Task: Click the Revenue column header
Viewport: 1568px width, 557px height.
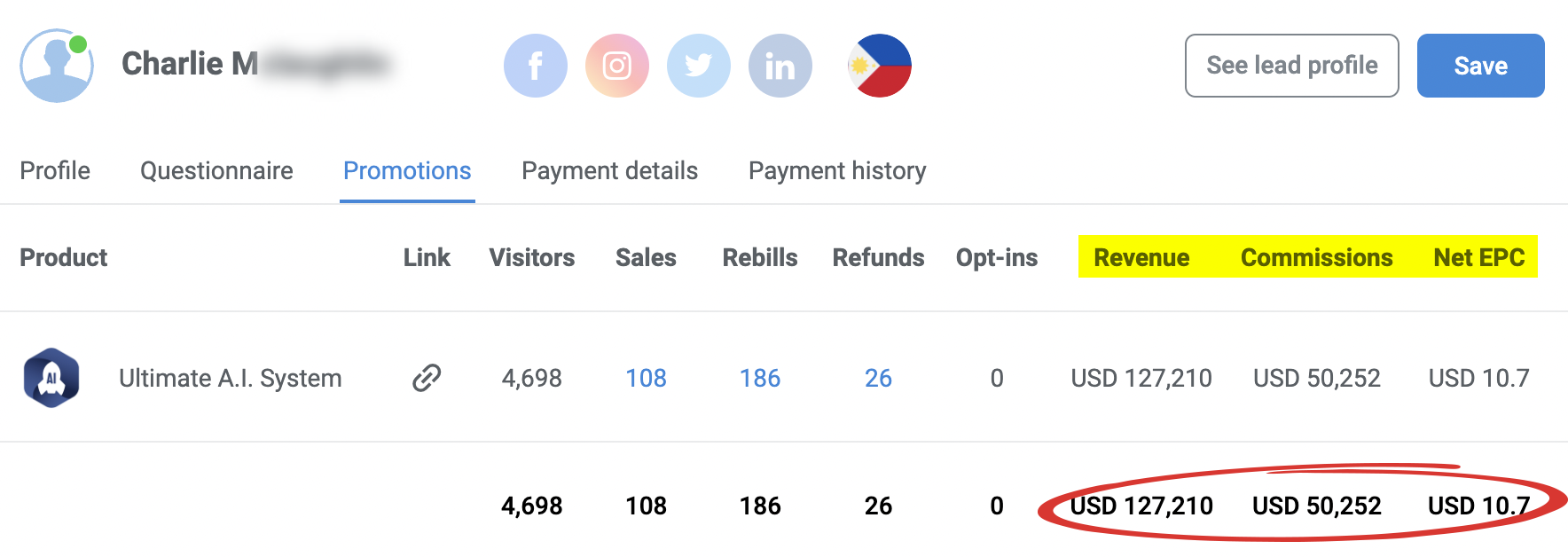Action: point(1141,257)
